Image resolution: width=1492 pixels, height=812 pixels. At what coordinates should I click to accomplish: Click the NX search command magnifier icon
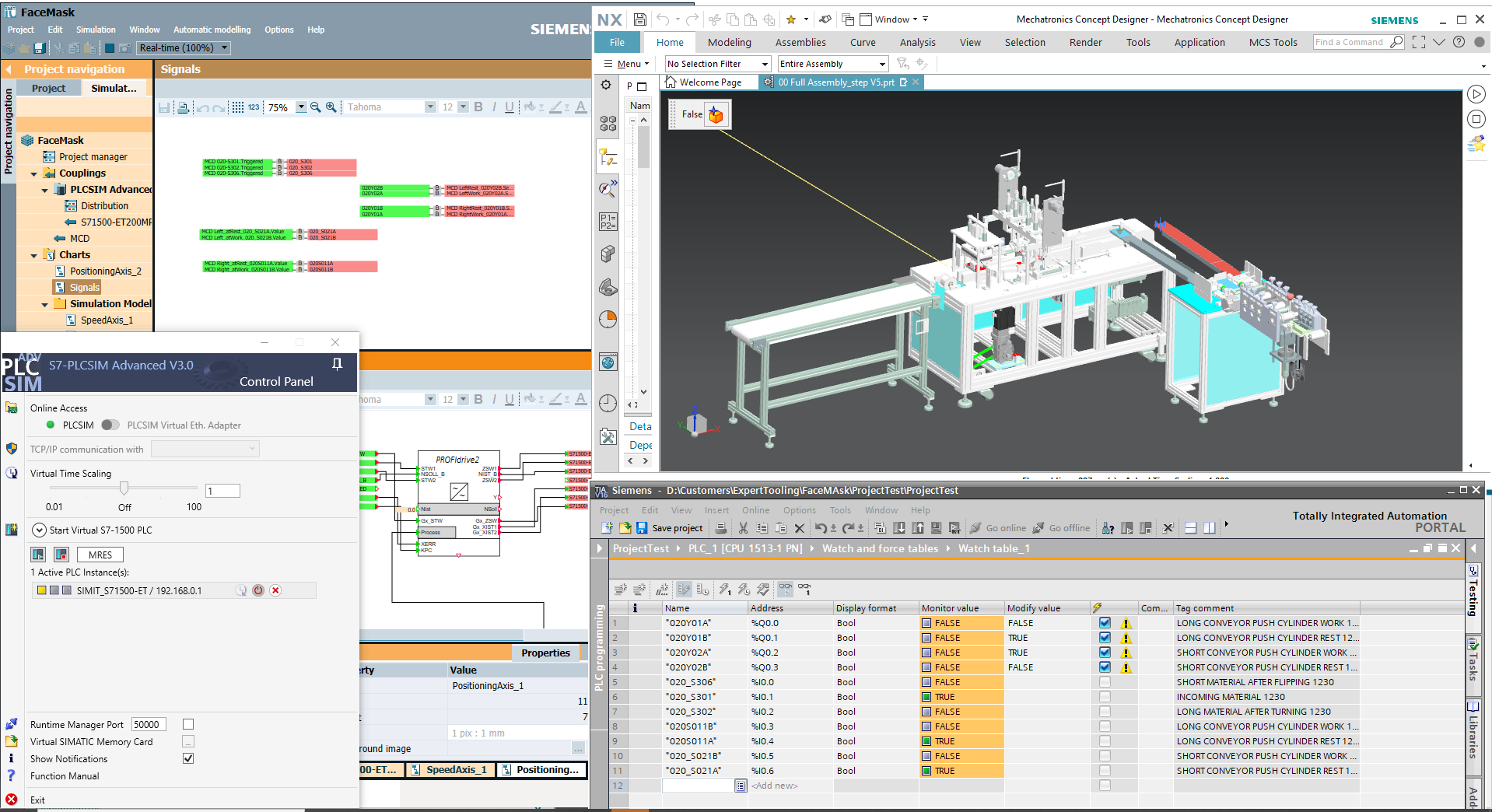(x=1397, y=42)
